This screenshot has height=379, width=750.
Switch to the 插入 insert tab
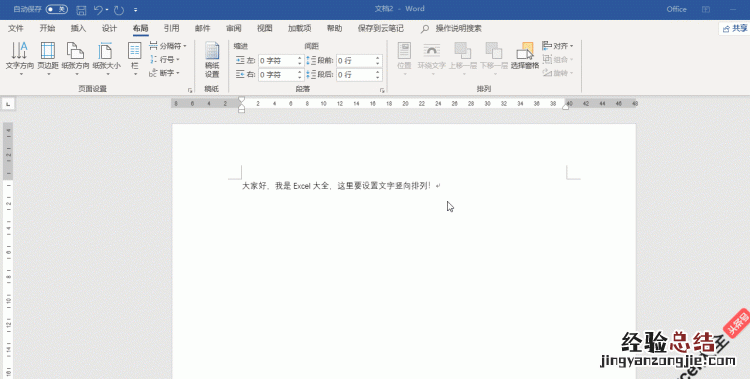click(78, 28)
